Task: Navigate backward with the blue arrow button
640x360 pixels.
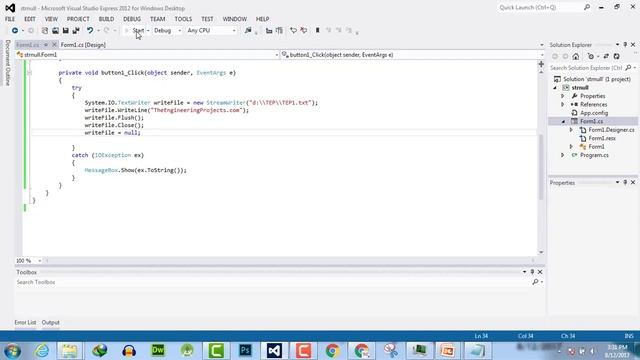Action: click(x=15, y=31)
